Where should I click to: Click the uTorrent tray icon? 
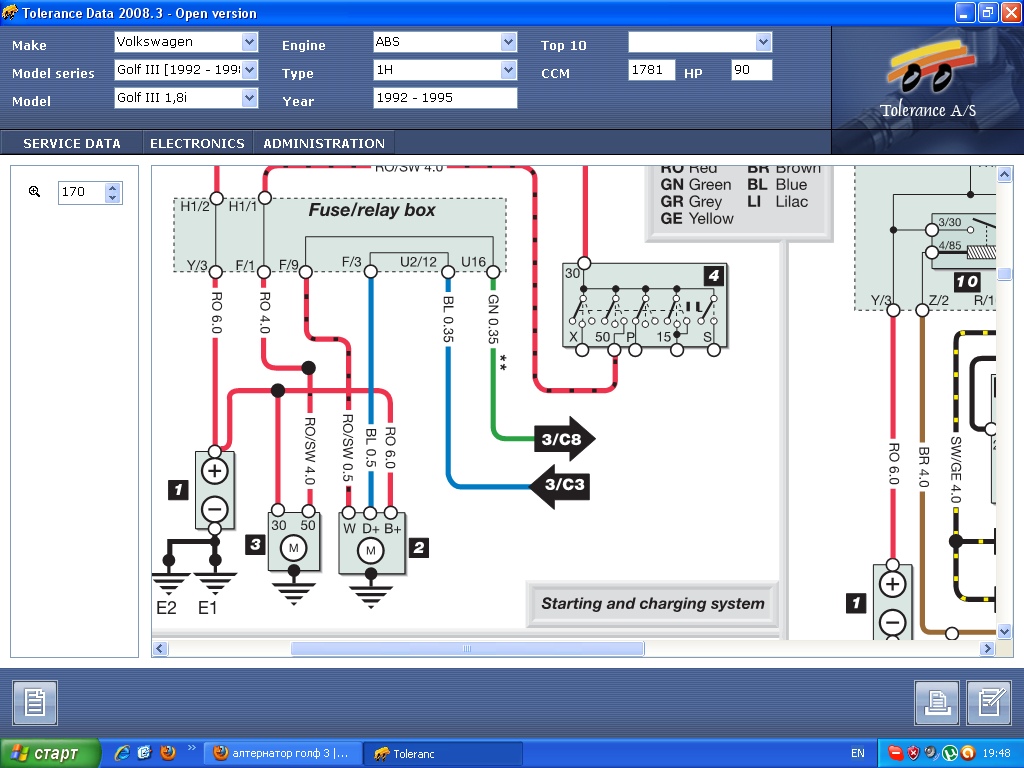(x=949, y=753)
